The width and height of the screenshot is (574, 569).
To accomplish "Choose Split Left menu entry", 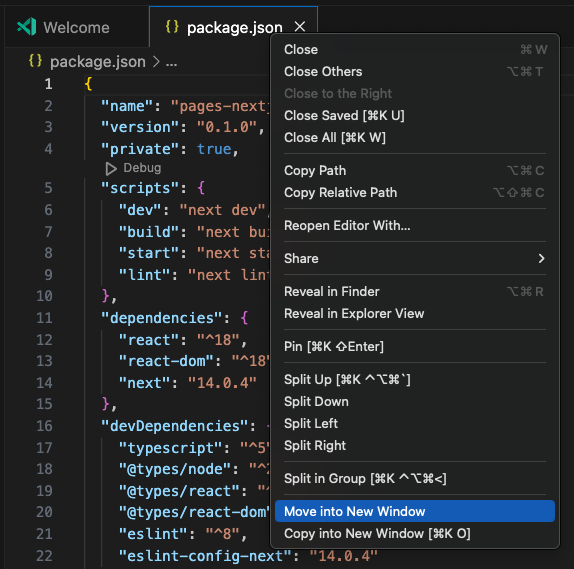I will (x=415, y=423).
